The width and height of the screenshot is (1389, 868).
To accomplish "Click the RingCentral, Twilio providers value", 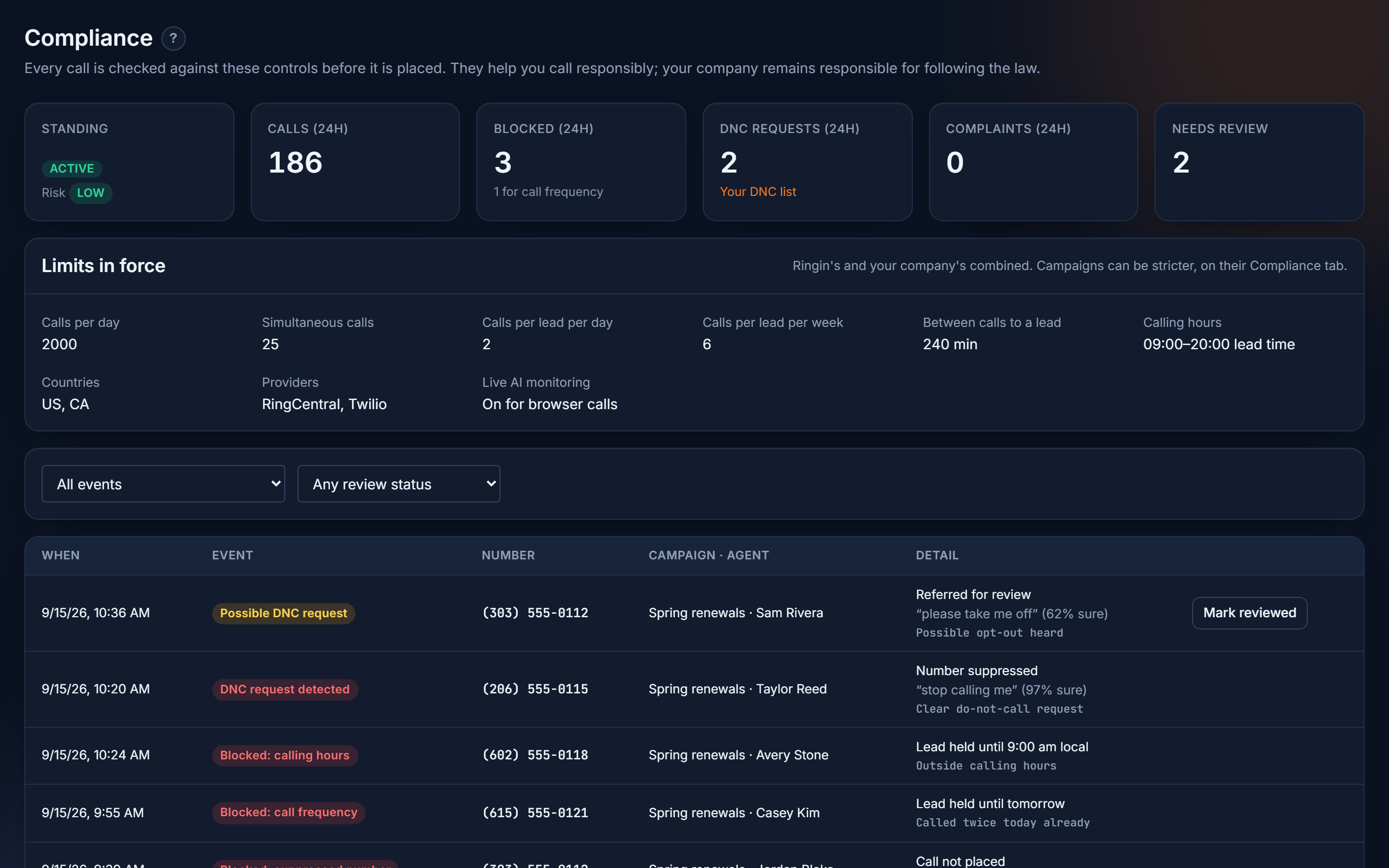I will [x=324, y=405].
